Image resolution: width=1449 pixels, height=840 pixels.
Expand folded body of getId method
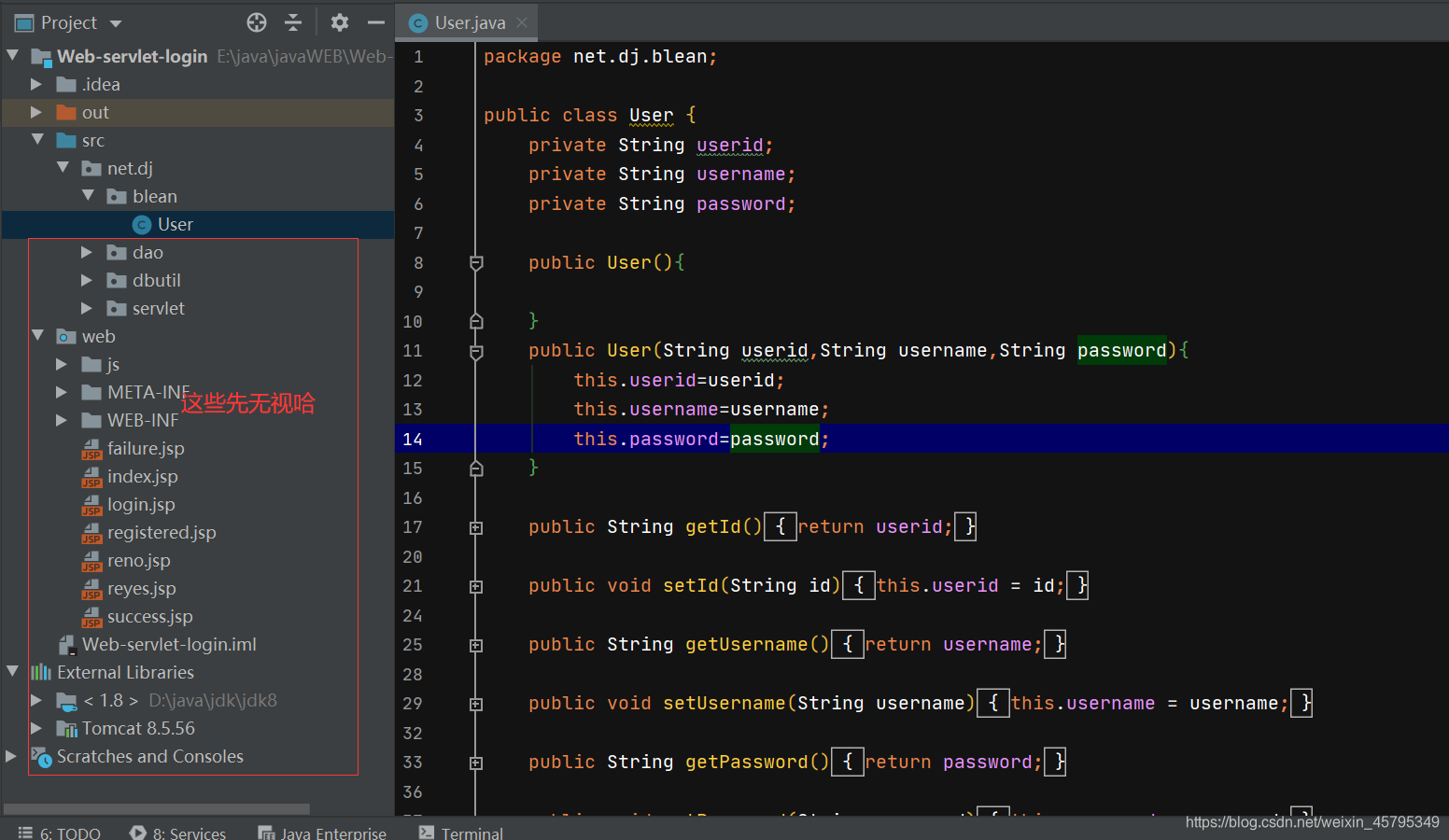coord(781,526)
